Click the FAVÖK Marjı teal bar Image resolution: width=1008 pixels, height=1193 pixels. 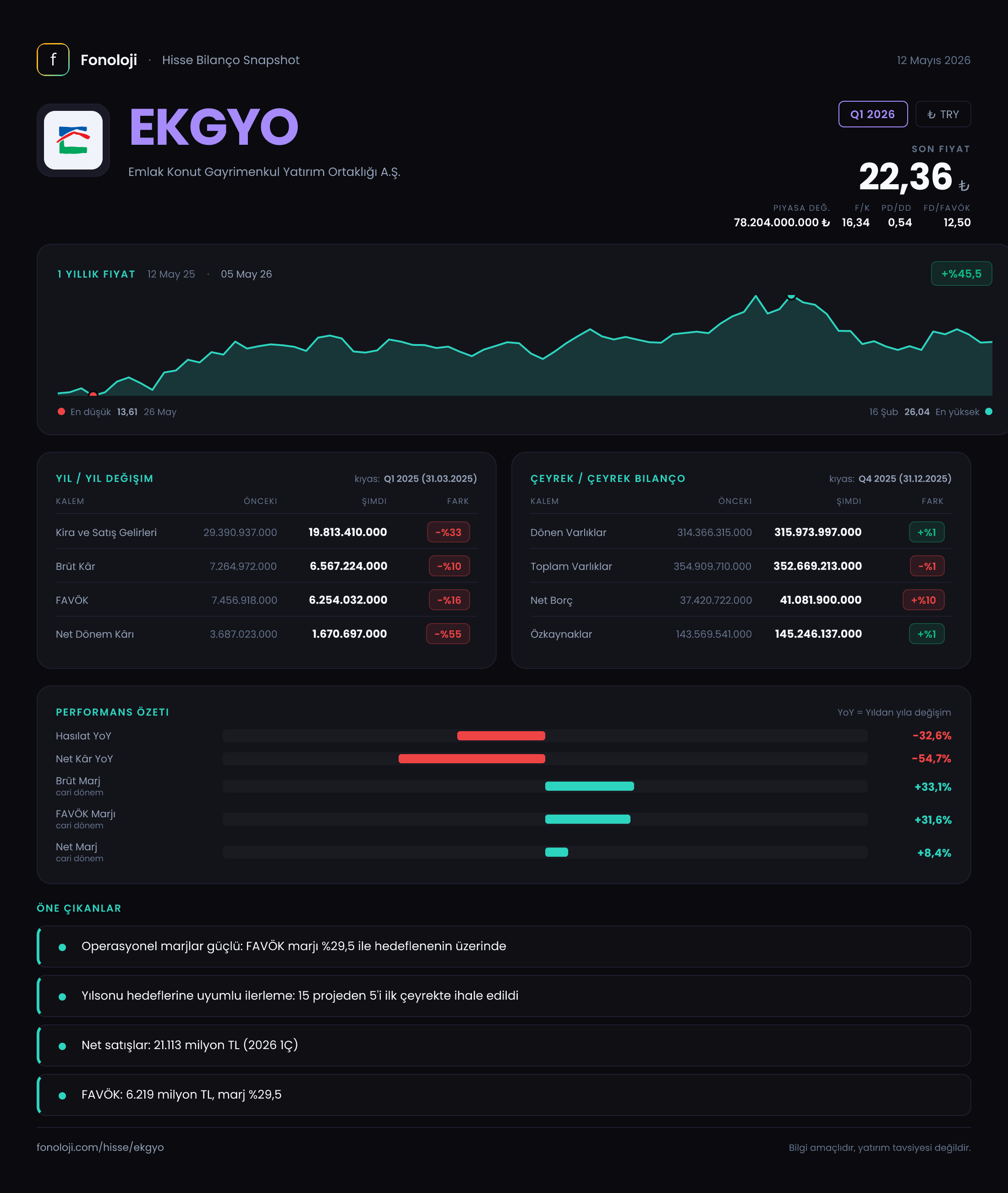tap(587, 819)
